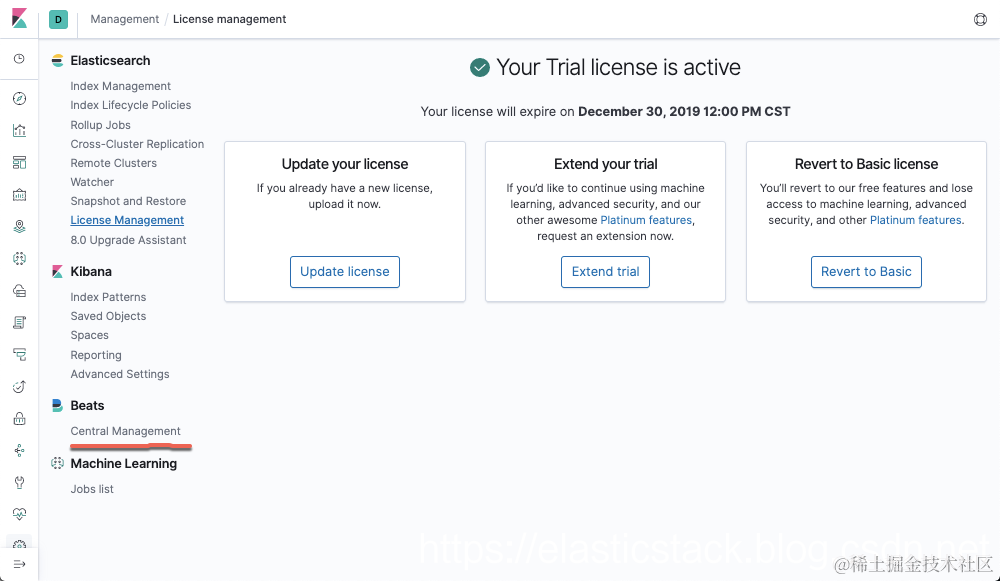Open Platinum features link in Revert card
Image resolution: width=1000 pixels, height=581 pixels.
[x=916, y=220]
